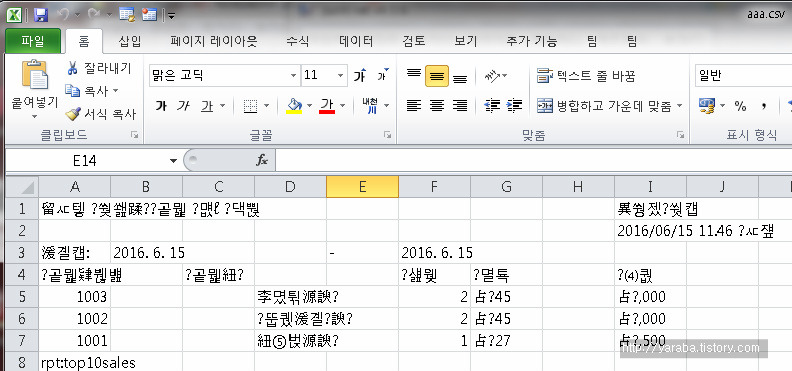Image resolution: width=792 pixels, height=371 pixels.
Task: Click increase indent icon
Action: tap(514, 105)
